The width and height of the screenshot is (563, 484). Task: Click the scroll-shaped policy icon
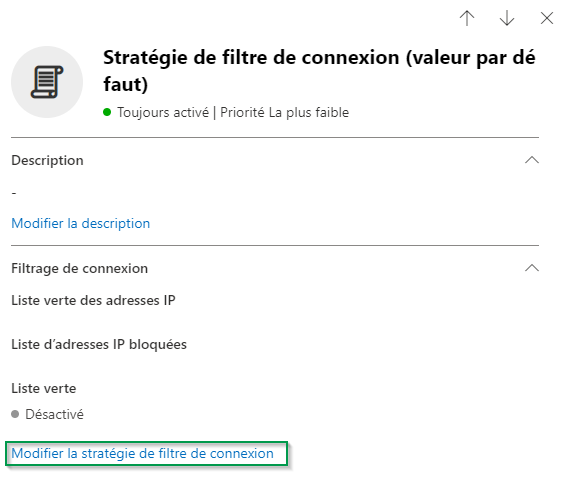click(47, 82)
